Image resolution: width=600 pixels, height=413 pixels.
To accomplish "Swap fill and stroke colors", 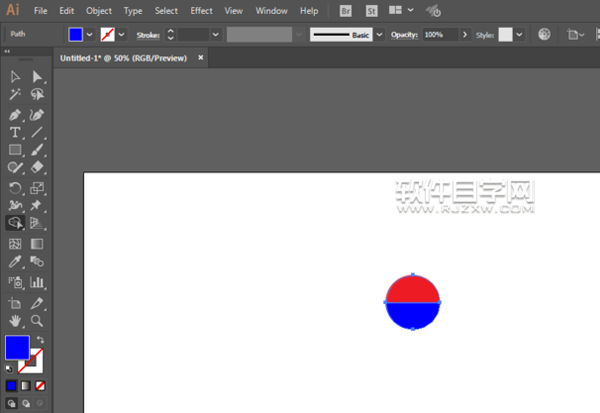I will [41, 340].
